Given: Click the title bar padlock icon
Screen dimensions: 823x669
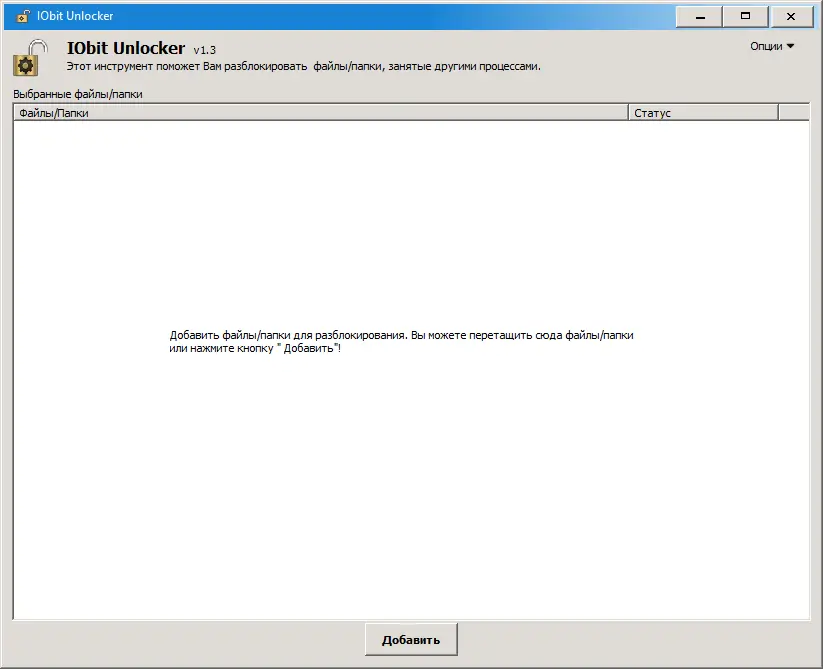Looking at the screenshot, I should 23,16.
